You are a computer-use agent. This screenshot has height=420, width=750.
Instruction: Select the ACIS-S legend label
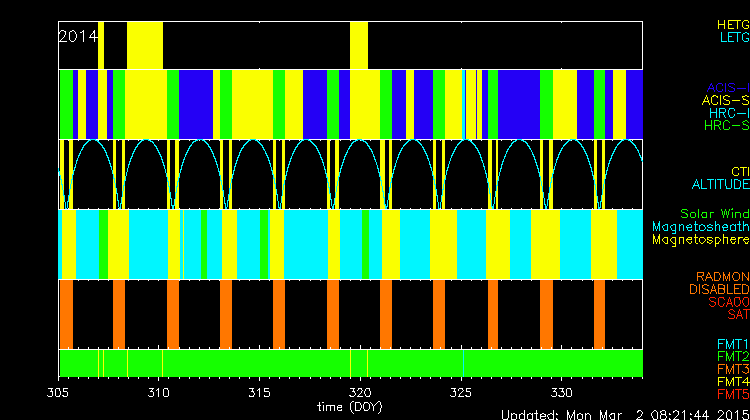click(725, 100)
